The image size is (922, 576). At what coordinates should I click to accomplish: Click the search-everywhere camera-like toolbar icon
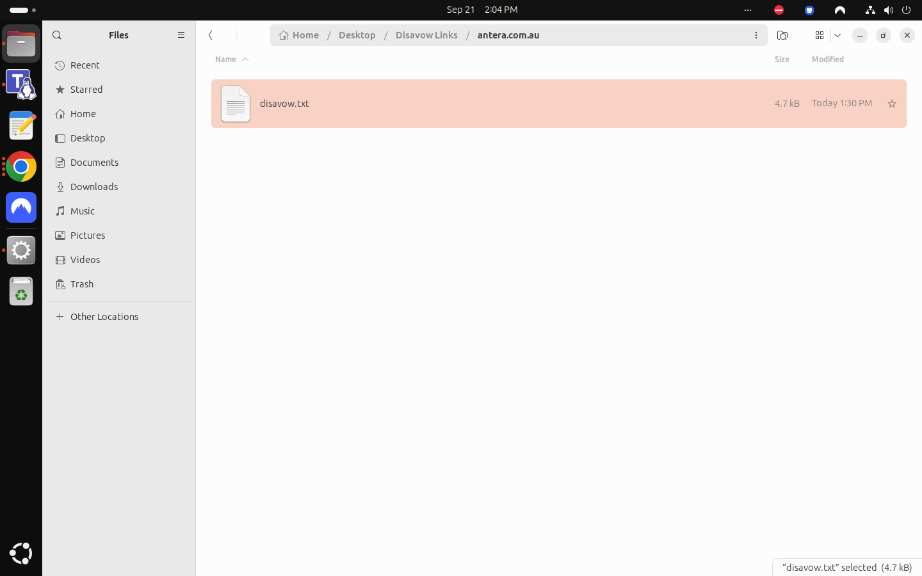click(782, 35)
